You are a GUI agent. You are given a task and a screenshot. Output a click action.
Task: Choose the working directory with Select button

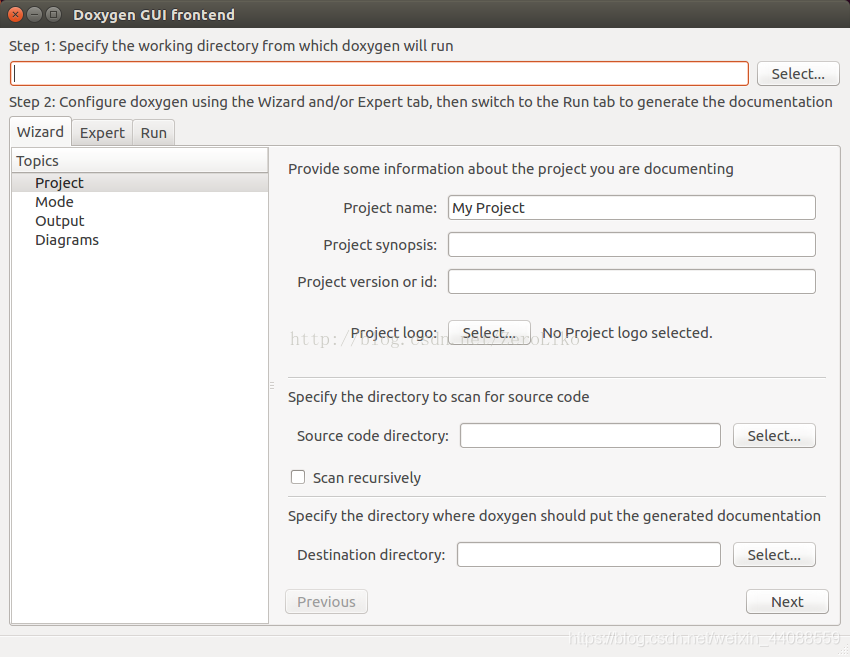point(797,73)
